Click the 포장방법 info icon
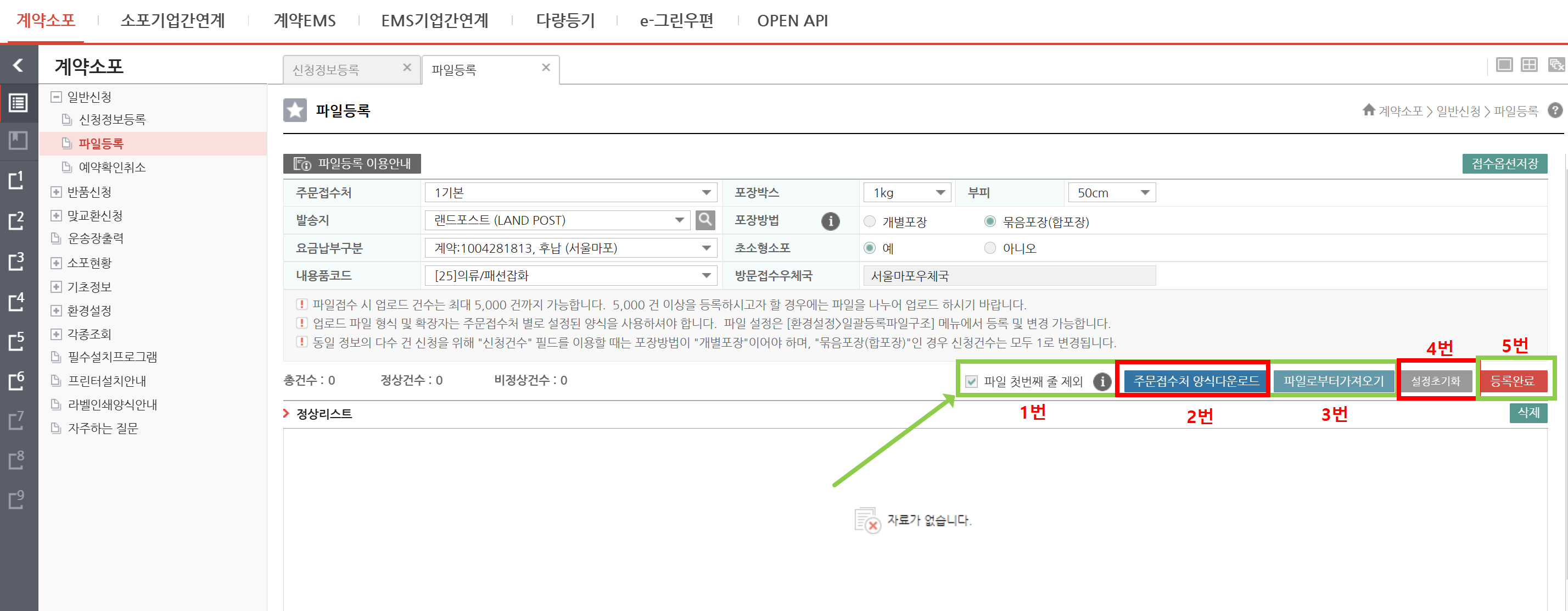Screen dimensions: 1568x611 tap(830, 221)
